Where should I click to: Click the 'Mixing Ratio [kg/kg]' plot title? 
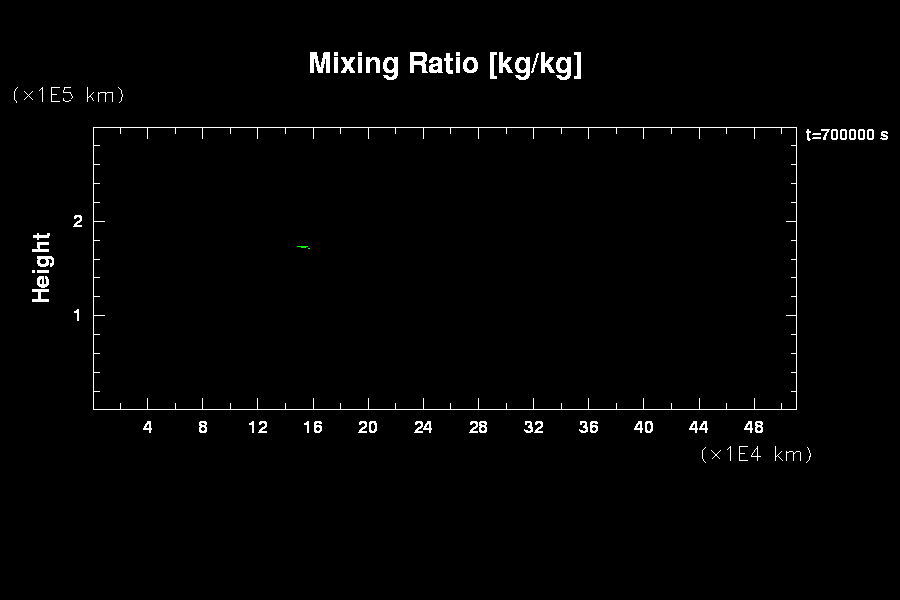pyautogui.click(x=445, y=64)
